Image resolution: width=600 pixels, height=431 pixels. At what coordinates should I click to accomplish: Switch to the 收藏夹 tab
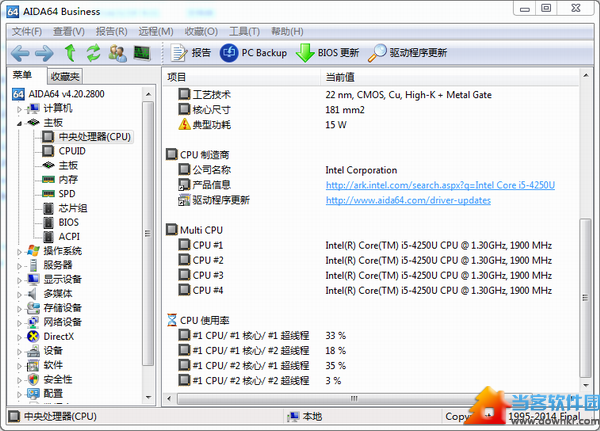tap(65, 77)
